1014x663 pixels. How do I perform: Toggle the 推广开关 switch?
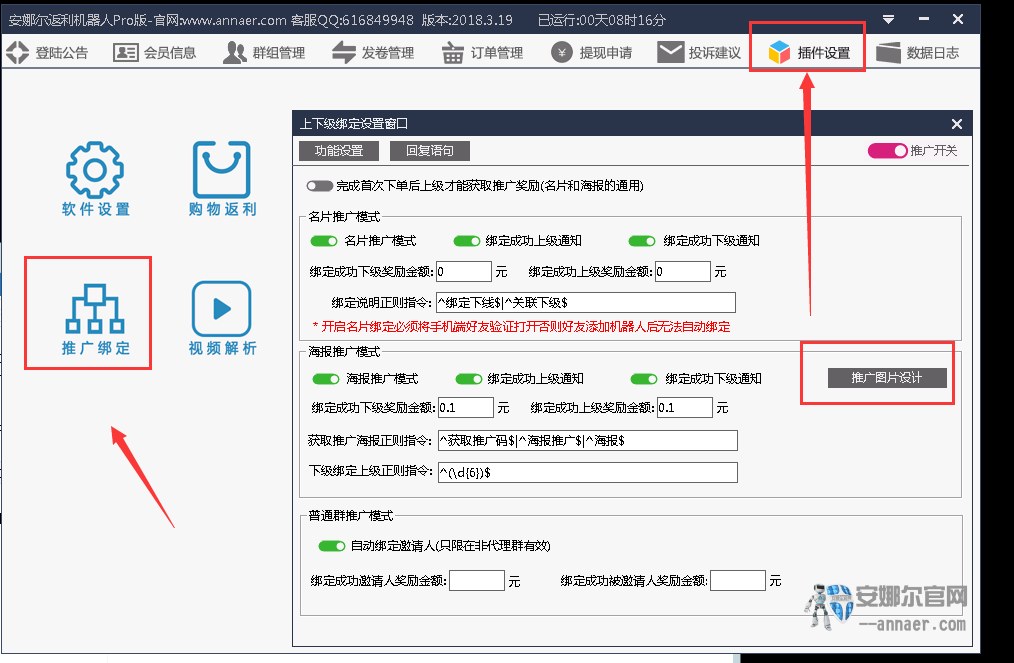pyautogui.click(x=887, y=151)
